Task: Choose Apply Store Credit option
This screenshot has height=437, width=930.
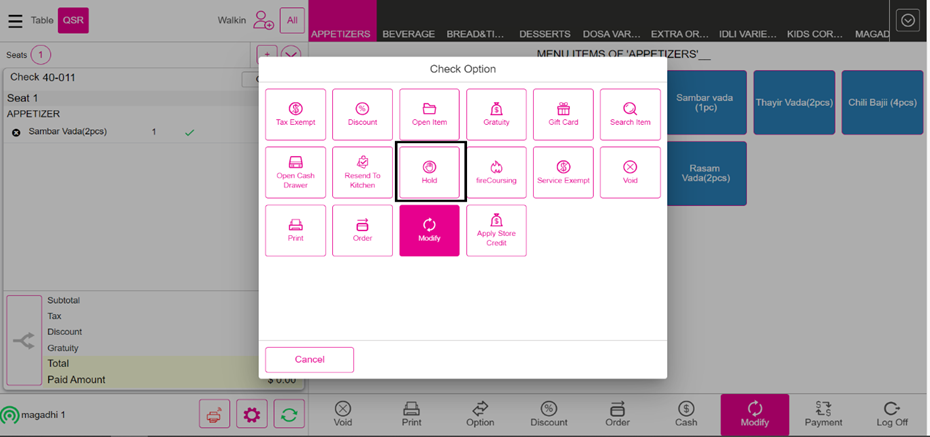Action: pos(496,231)
